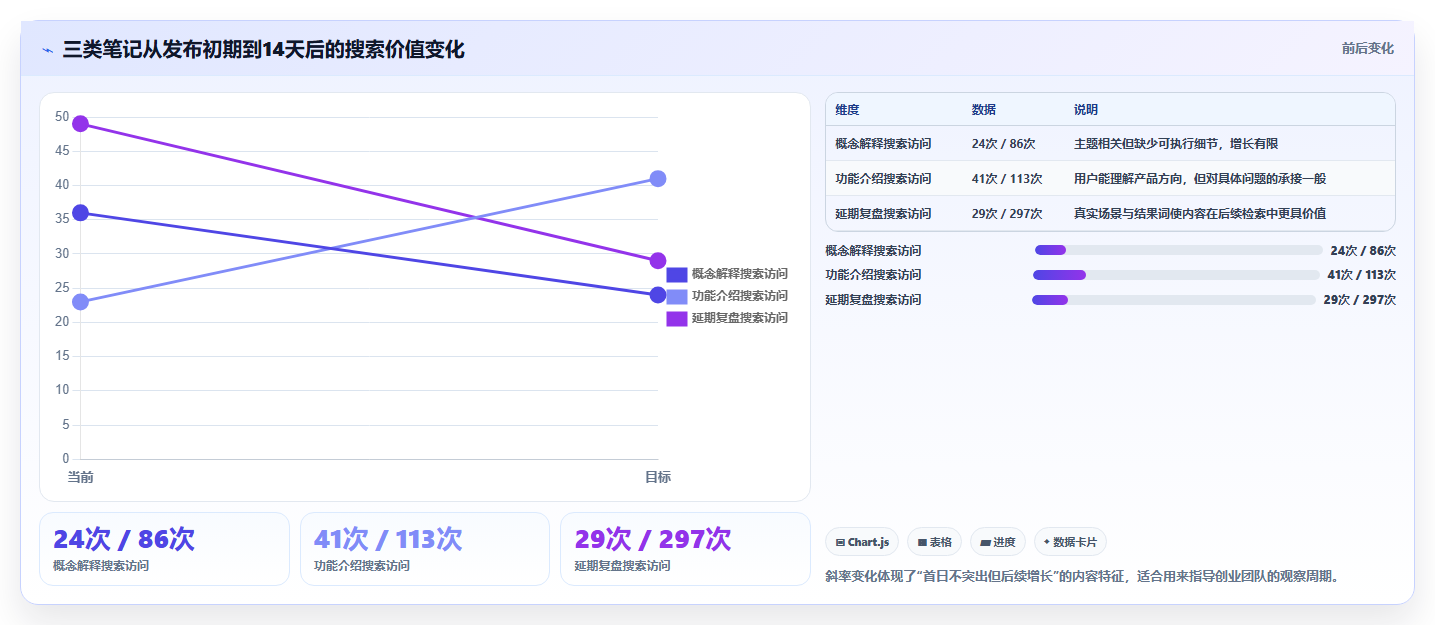Select table row label 延期复盘搜索访问
Screen dimensions: 1435x625
coord(883,214)
